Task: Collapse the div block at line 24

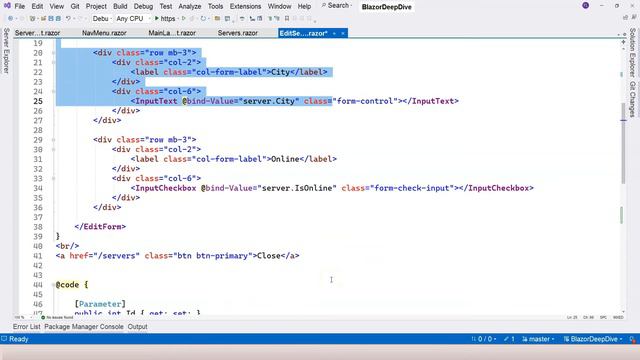Action: pos(53,91)
